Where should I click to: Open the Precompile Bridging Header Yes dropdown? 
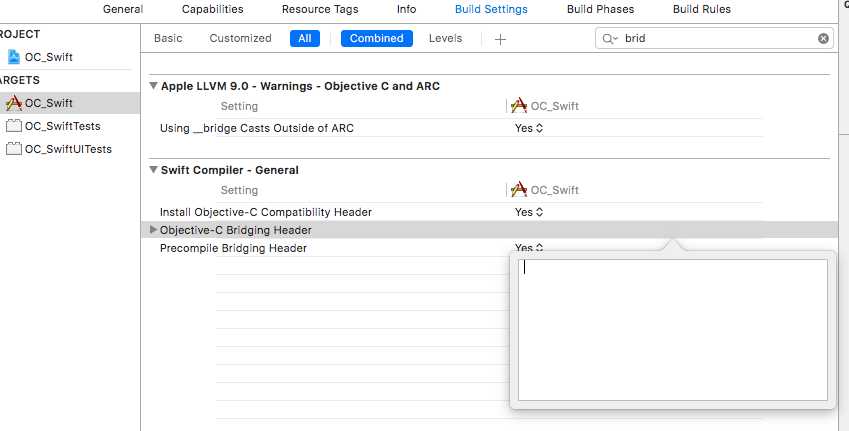(x=529, y=247)
